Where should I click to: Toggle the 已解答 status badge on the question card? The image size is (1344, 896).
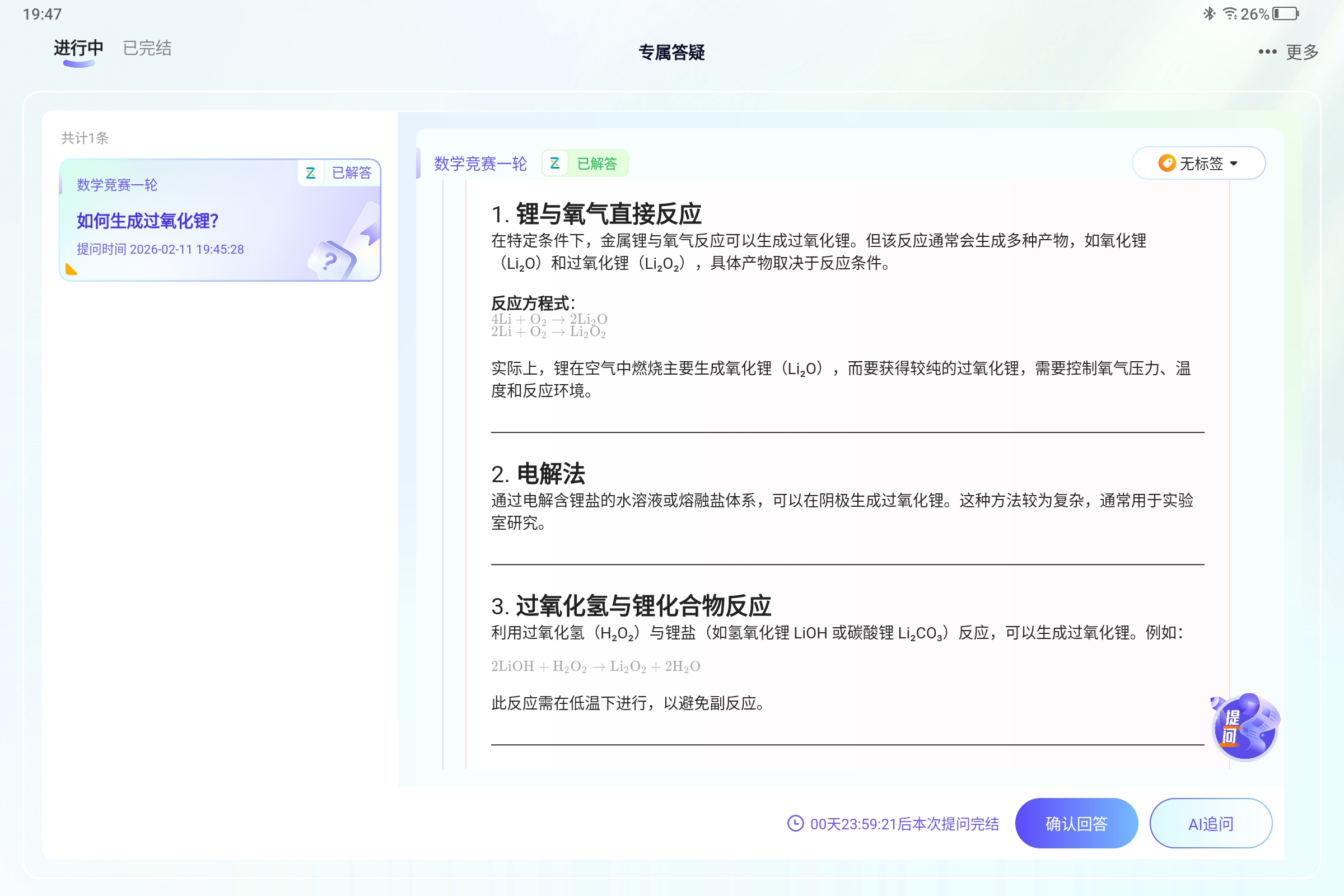pyautogui.click(x=351, y=172)
